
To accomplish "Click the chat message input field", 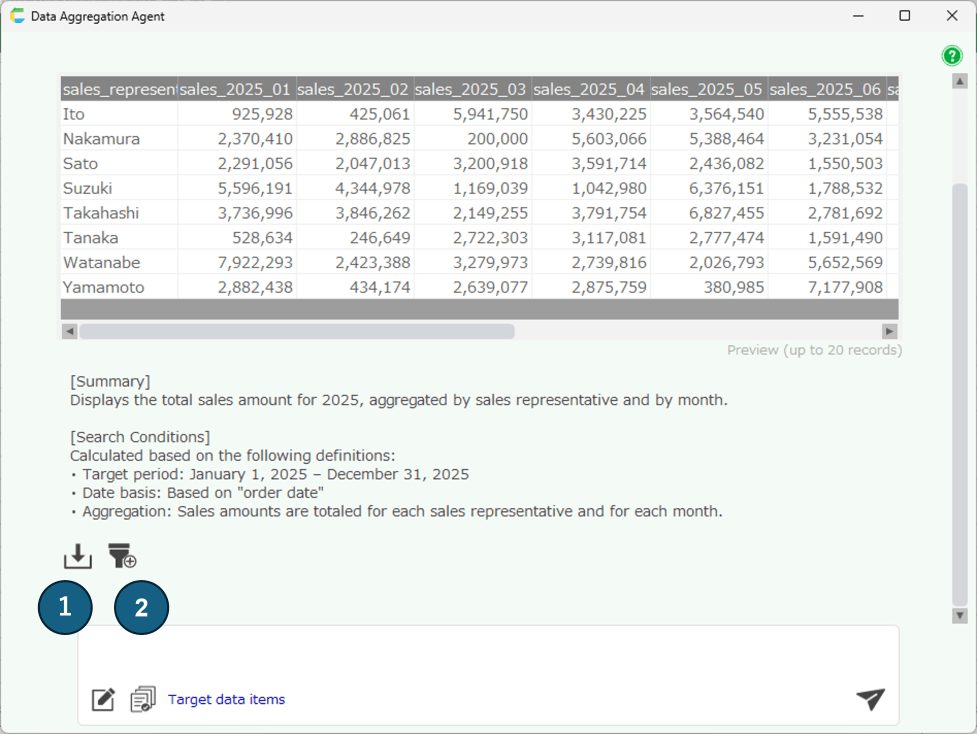I will click(x=488, y=655).
